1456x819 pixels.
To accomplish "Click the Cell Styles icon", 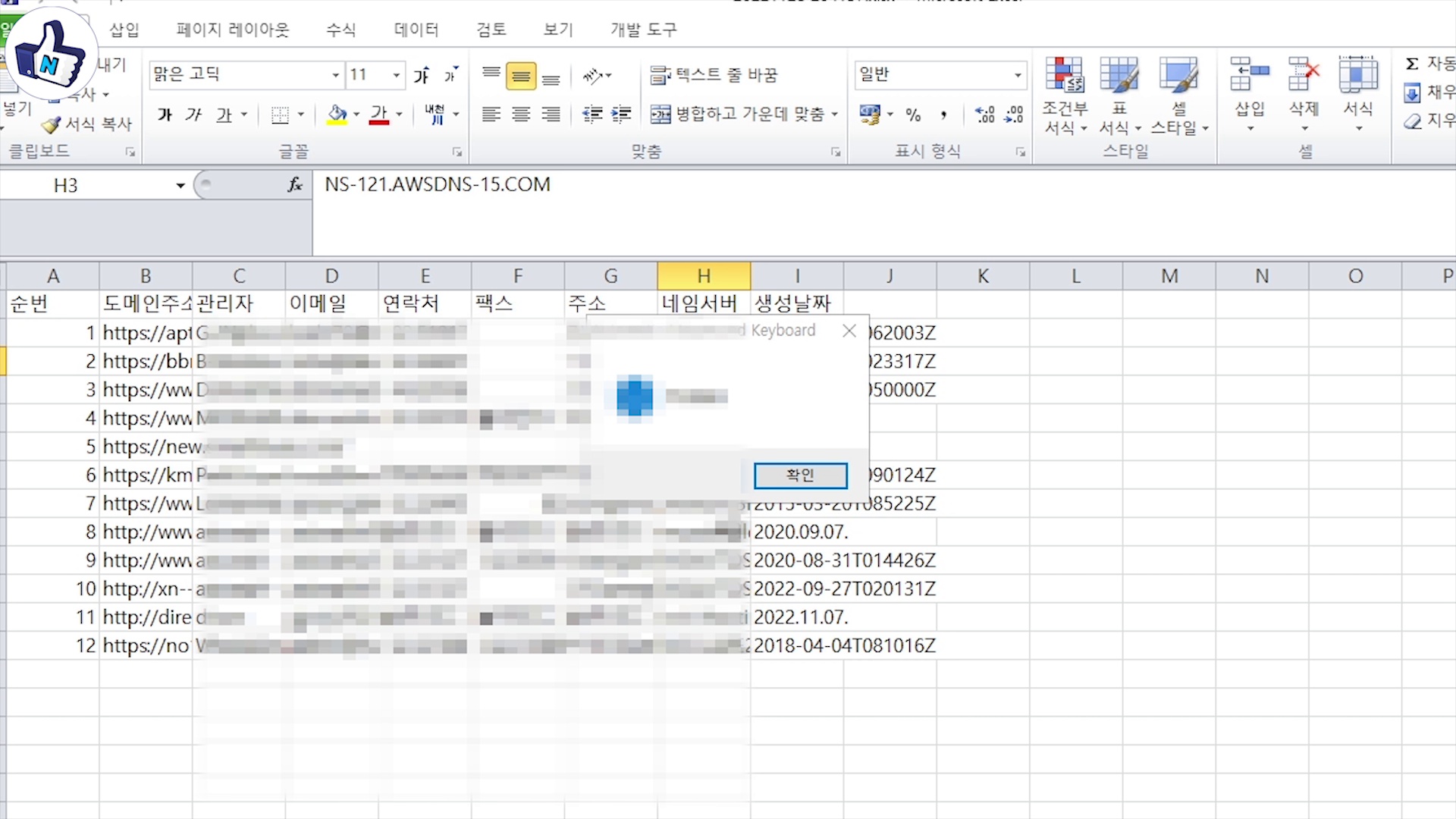I will point(1178,76).
